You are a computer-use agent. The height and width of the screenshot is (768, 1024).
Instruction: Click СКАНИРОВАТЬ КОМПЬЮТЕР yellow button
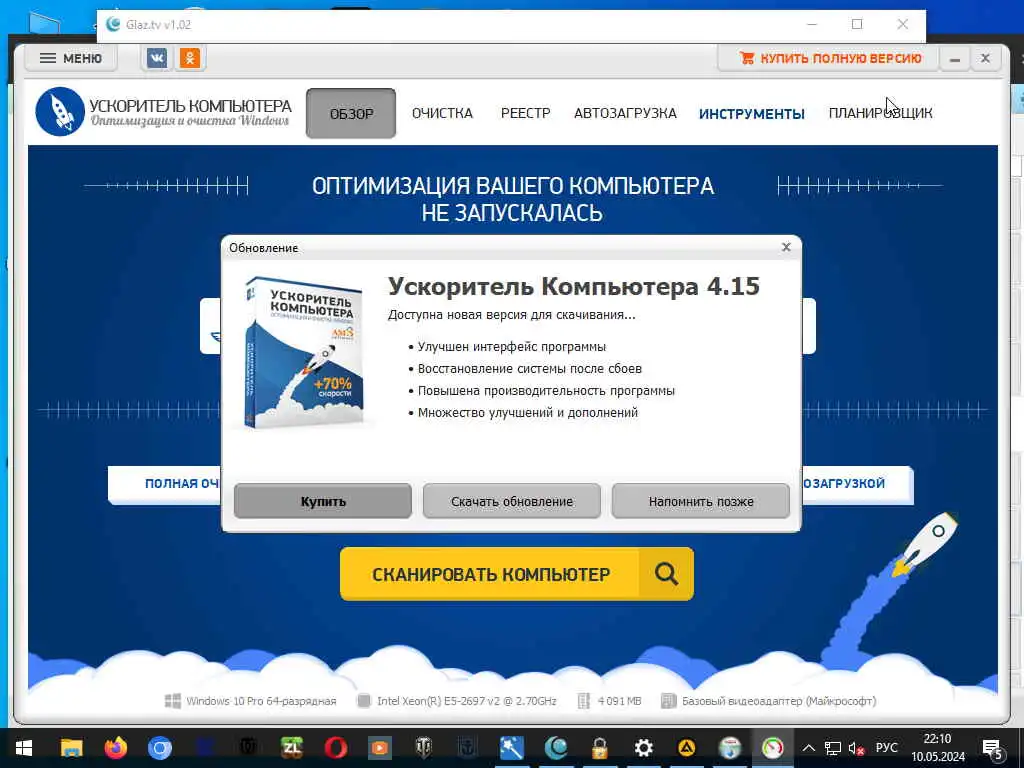click(x=517, y=574)
